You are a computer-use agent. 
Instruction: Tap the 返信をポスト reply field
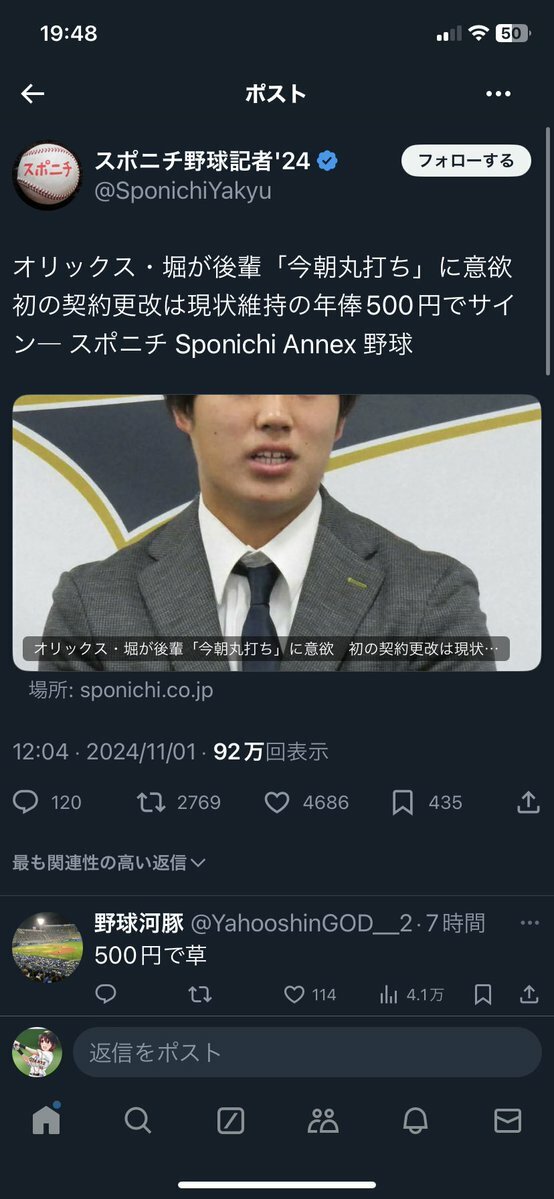point(307,1052)
